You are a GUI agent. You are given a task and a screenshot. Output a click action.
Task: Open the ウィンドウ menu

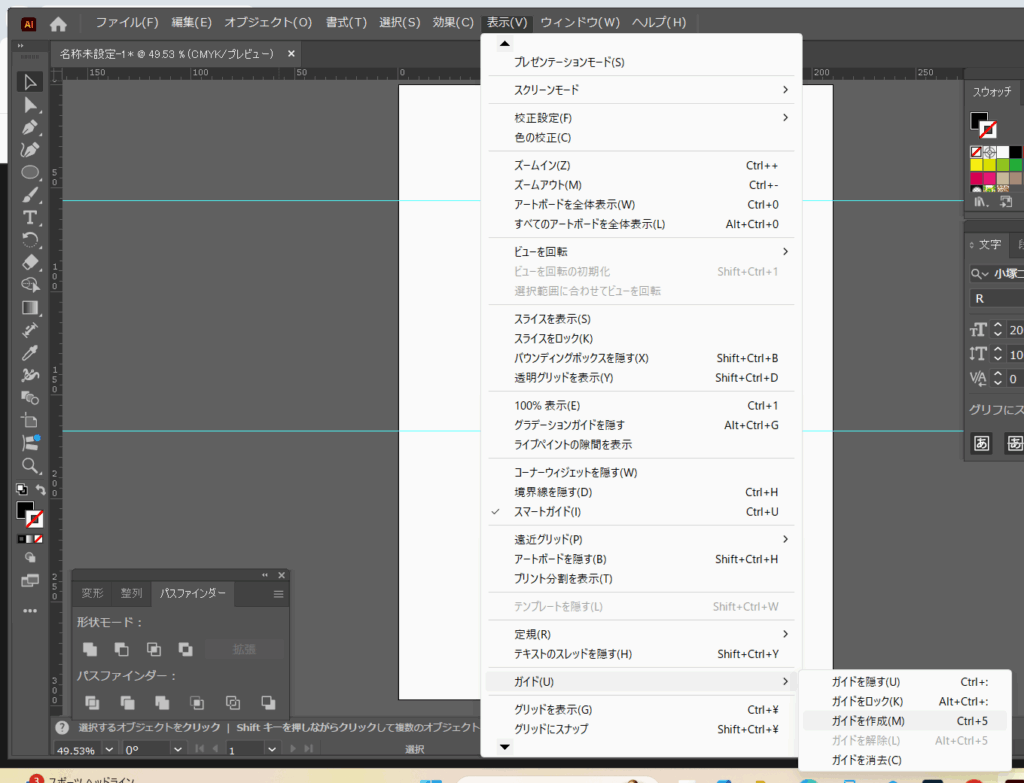pos(579,22)
